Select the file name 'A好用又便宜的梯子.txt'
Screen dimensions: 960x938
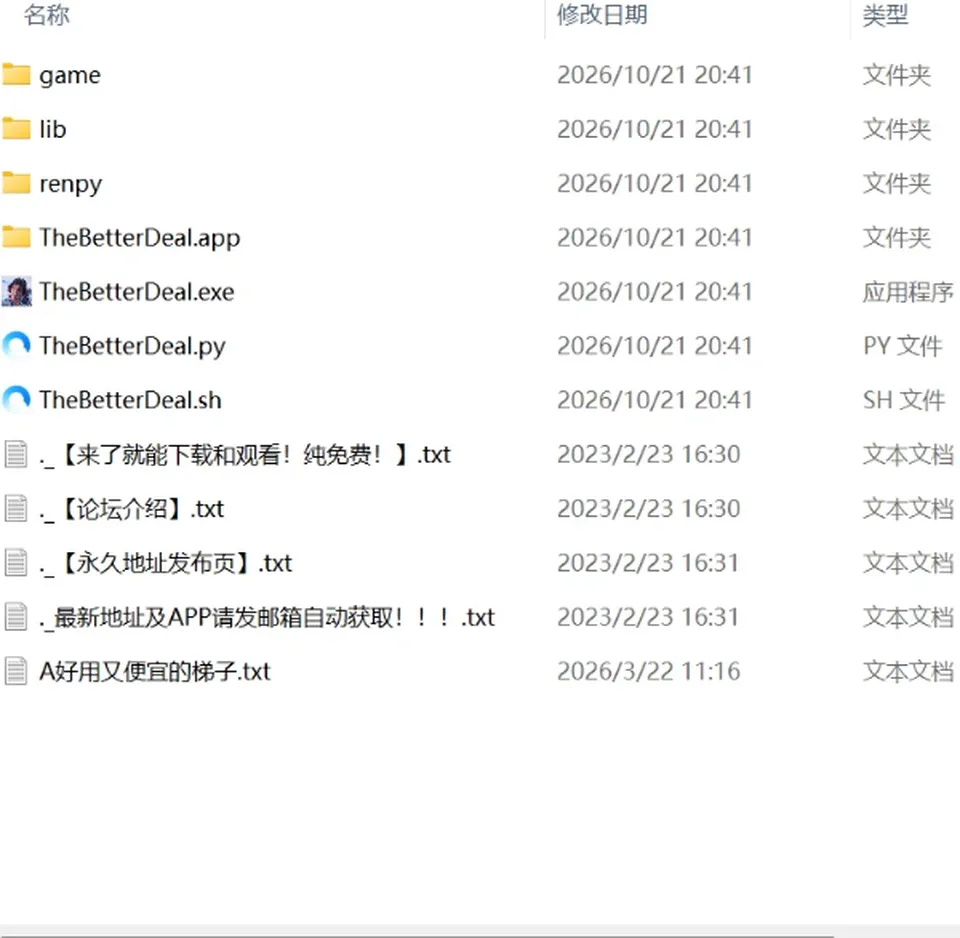pos(154,672)
